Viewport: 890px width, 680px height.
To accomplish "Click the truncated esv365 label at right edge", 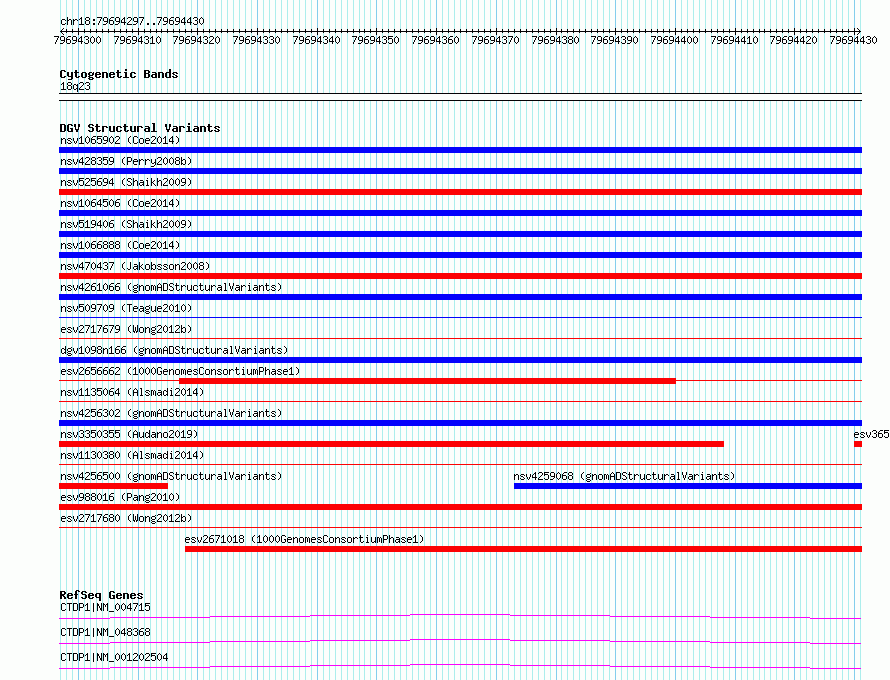I will pyautogui.click(x=871, y=434).
